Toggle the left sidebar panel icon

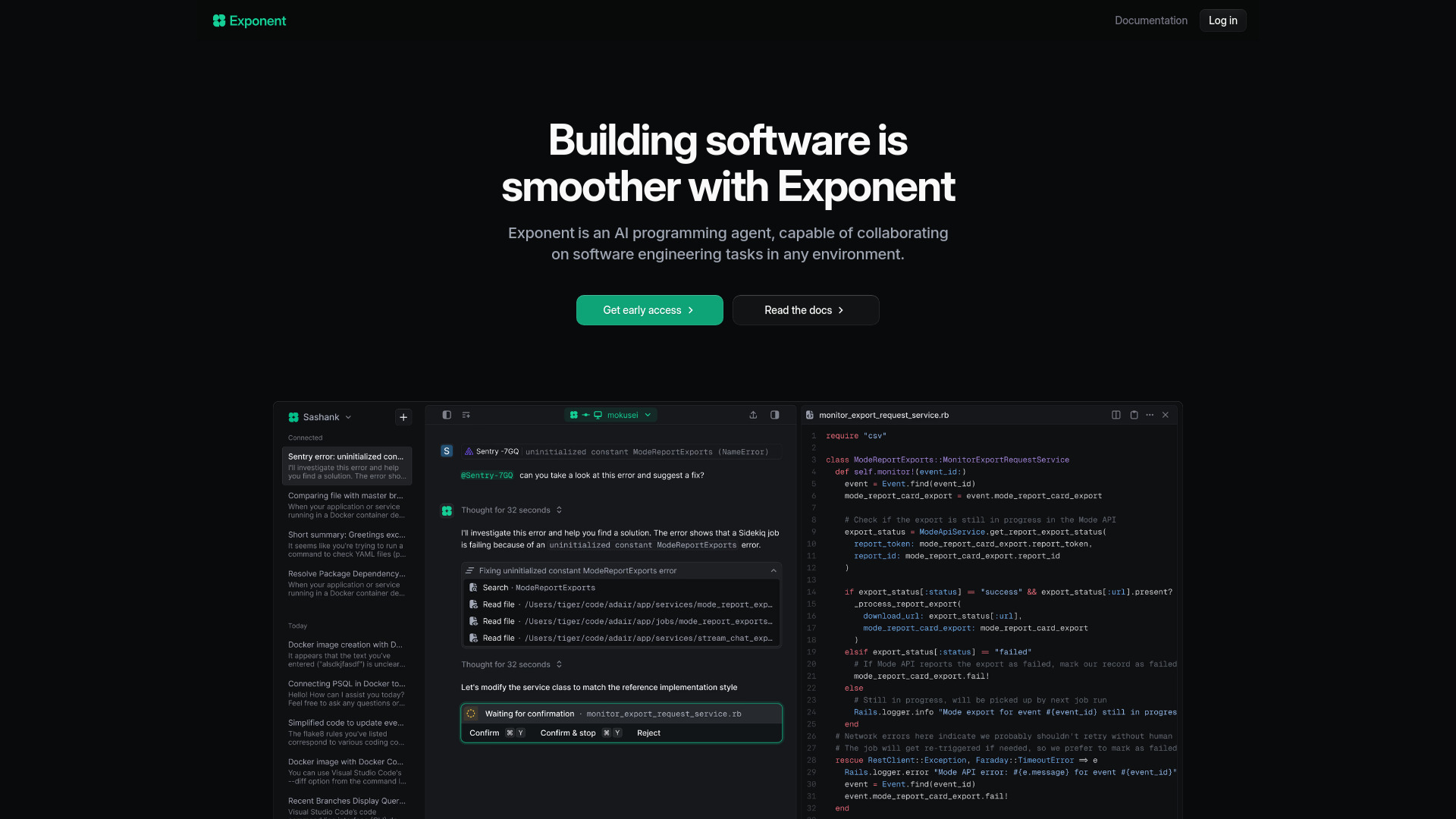447,415
